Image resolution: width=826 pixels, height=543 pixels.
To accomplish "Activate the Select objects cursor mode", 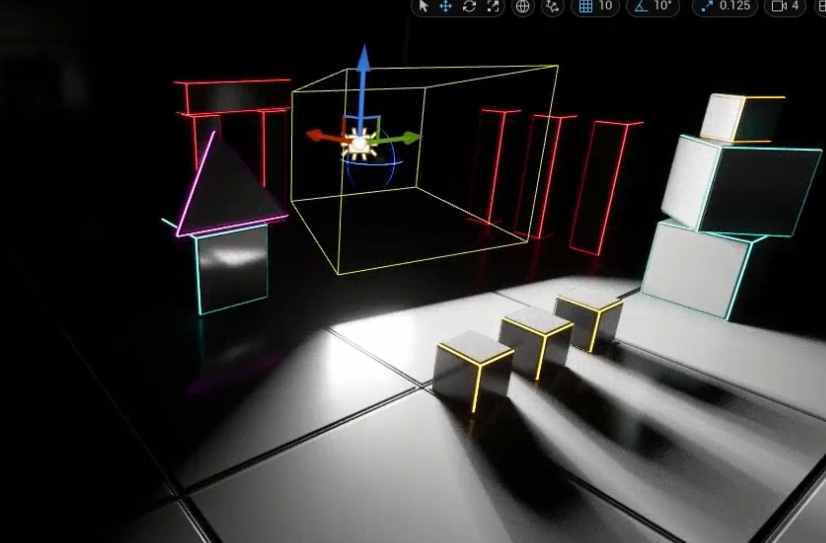I will [x=423, y=6].
